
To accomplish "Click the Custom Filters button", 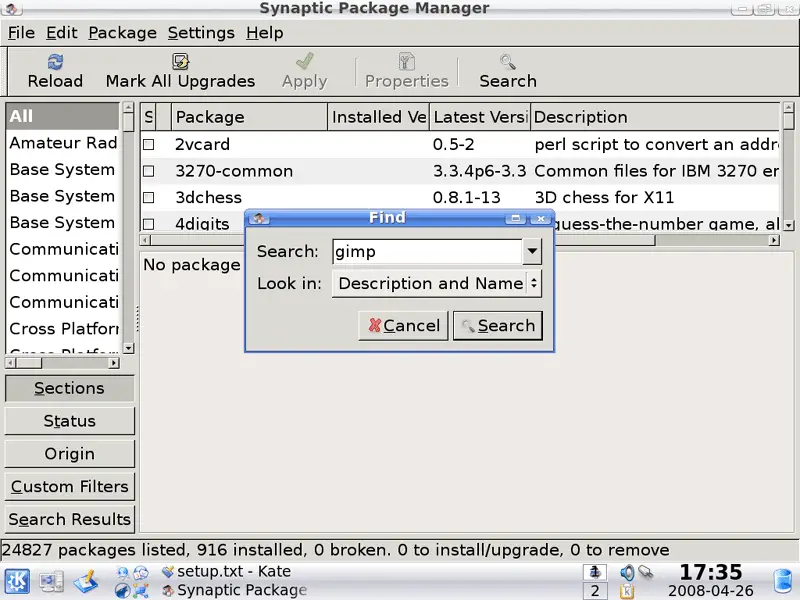I will (69, 486).
